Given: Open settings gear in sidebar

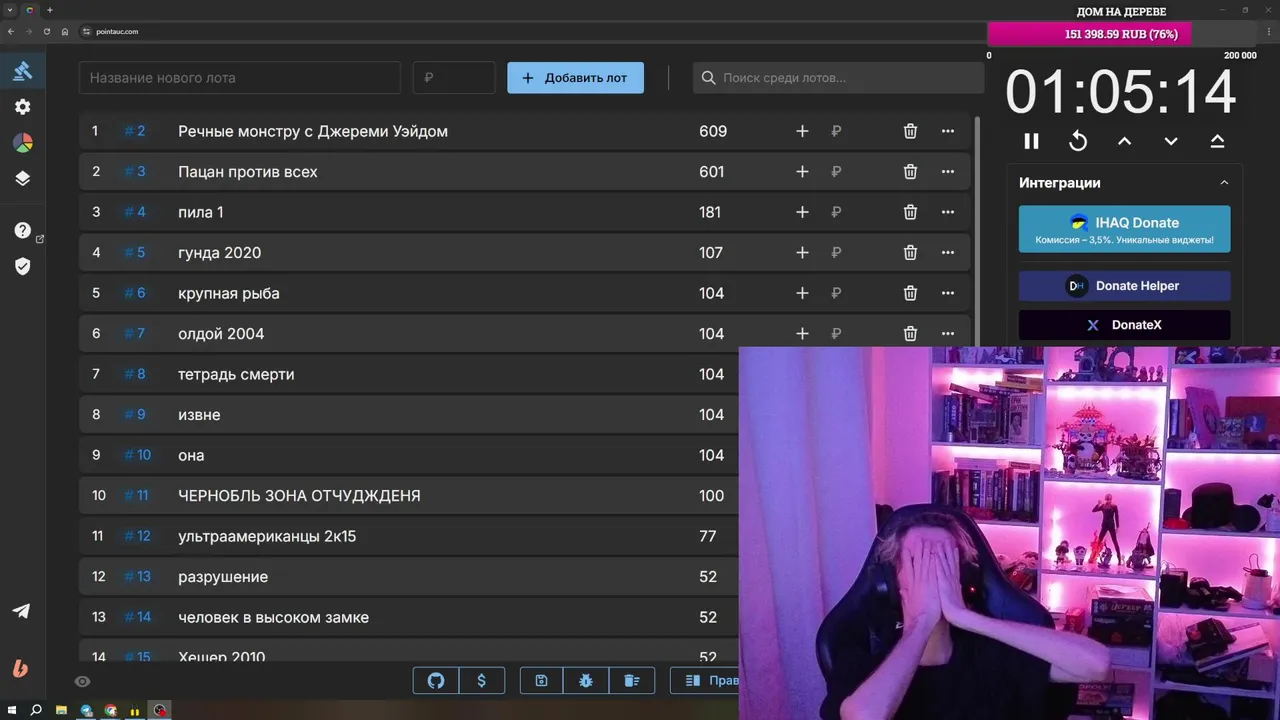Looking at the screenshot, I should tap(22, 107).
